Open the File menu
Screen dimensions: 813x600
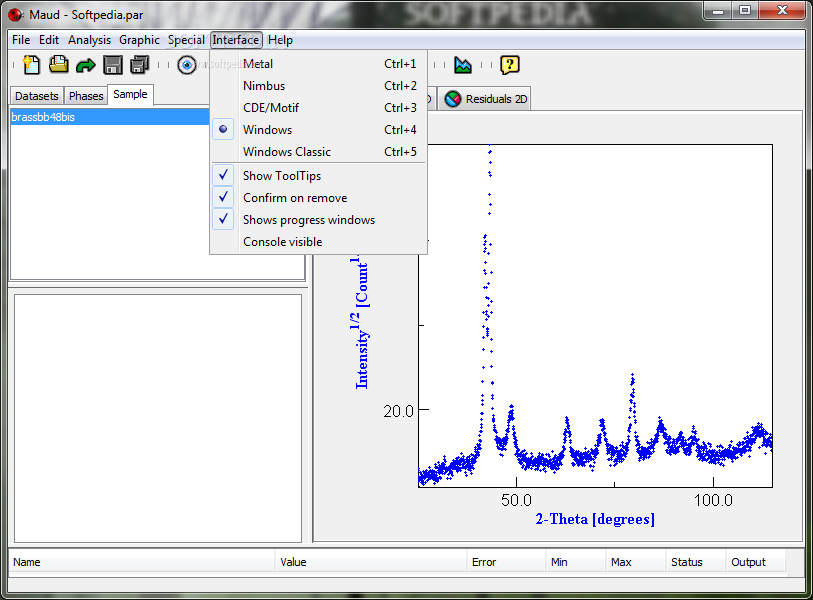point(21,40)
